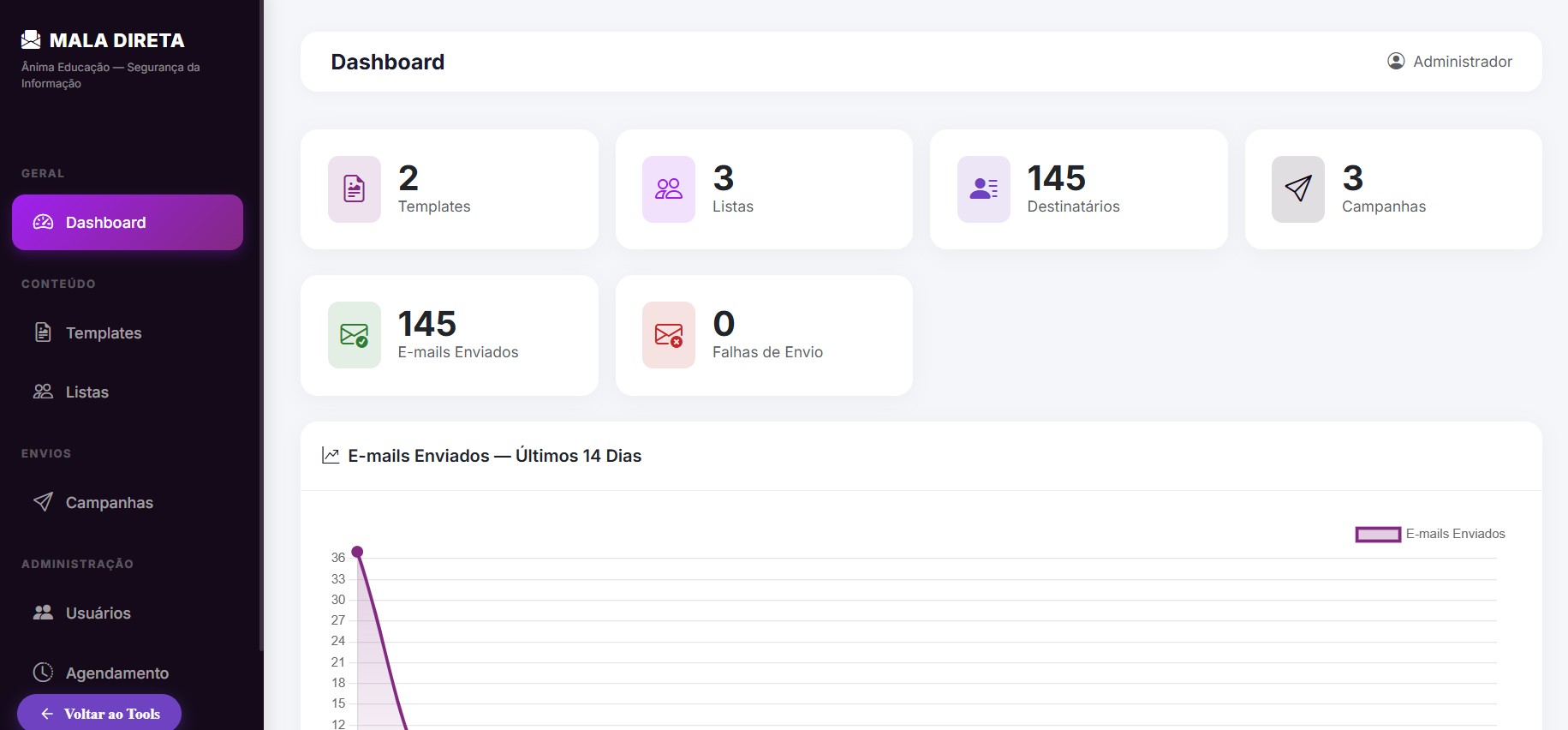Viewport: 1568px width, 730px height.
Task: Click the MALA DIRETA brand title
Action: 117,40
